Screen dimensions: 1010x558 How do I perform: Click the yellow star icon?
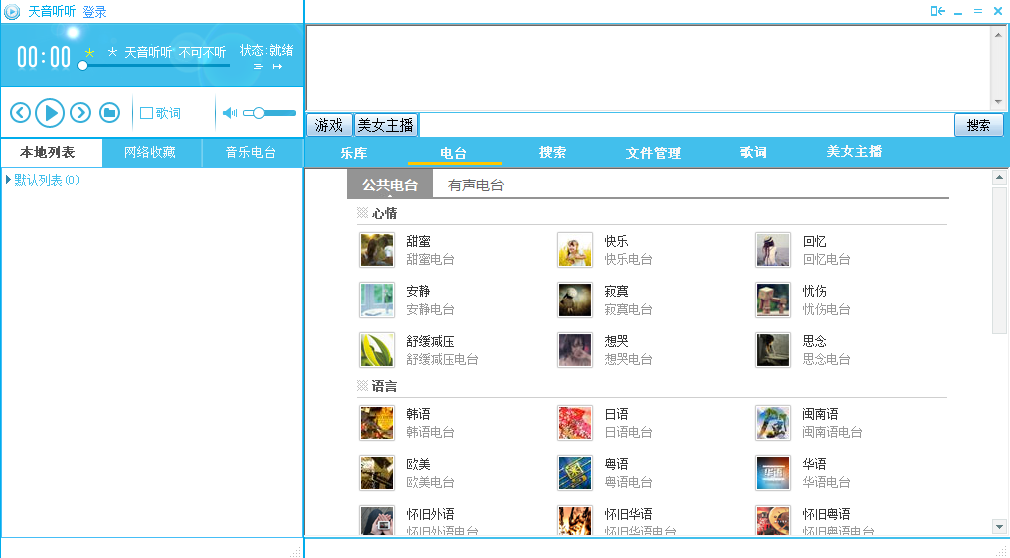pos(90,53)
